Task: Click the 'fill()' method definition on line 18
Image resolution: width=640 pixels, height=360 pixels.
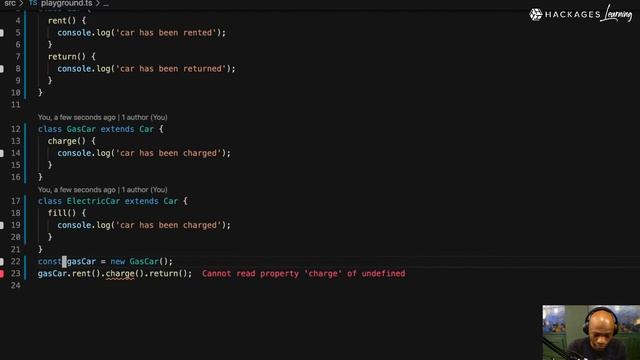Action: coord(62,213)
